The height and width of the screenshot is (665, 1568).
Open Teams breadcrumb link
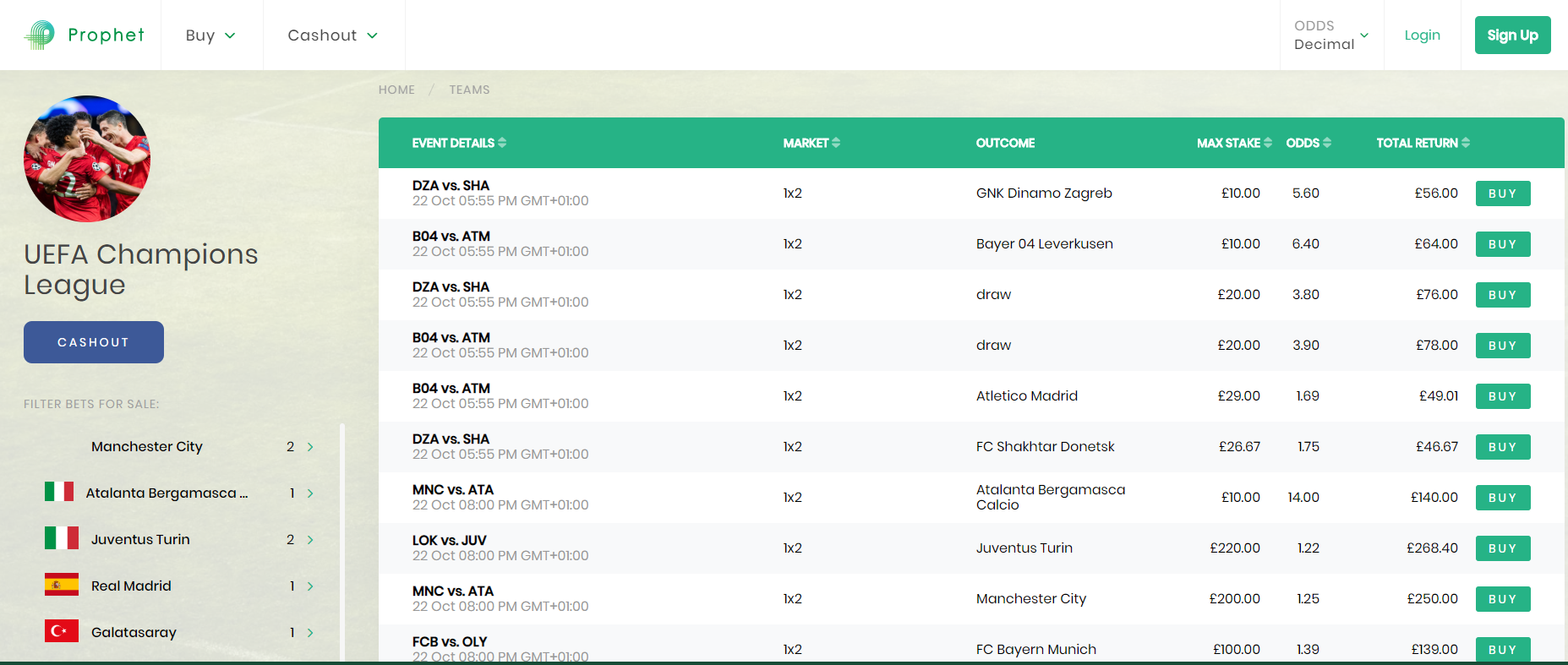pyautogui.click(x=469, y=90)
